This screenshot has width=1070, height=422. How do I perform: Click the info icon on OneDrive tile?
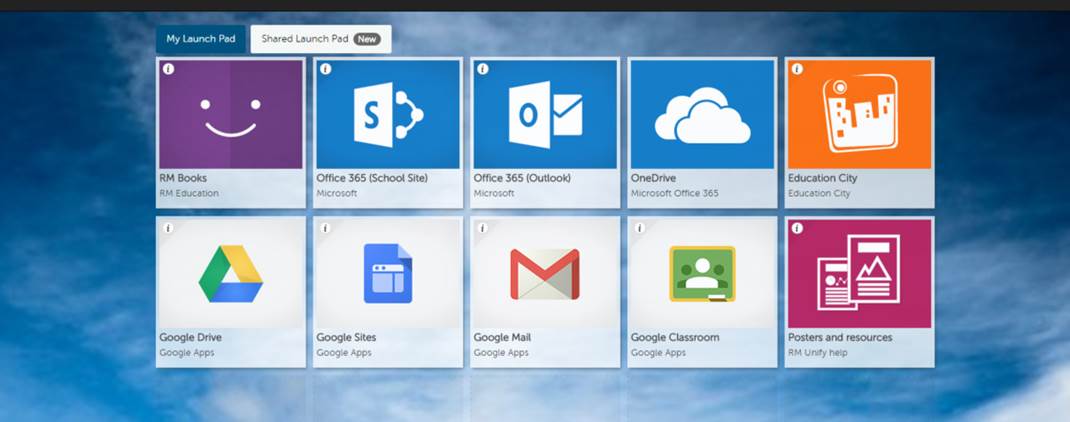click(x=640, y=69)
